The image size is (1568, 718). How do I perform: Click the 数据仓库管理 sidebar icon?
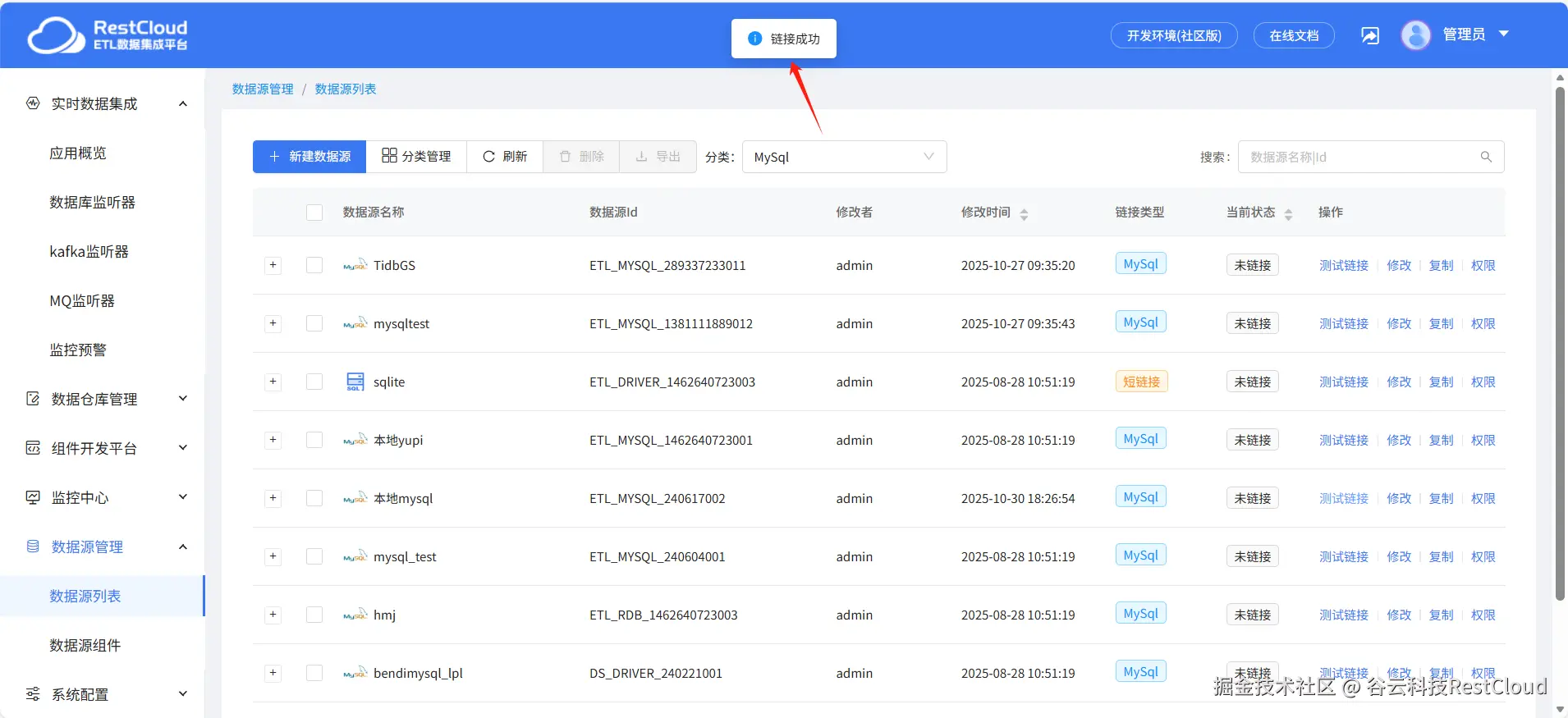[x=33, y=399]
